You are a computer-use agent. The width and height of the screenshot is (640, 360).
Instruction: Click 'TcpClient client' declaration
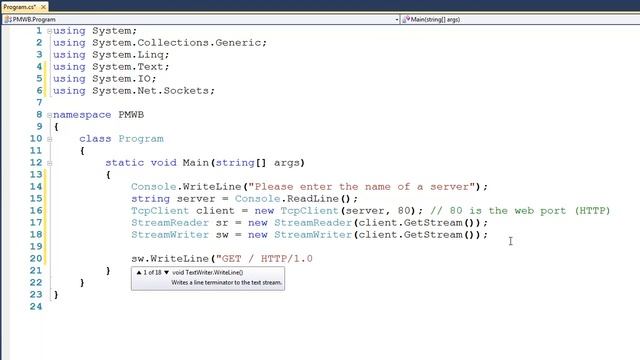[183, 211]
